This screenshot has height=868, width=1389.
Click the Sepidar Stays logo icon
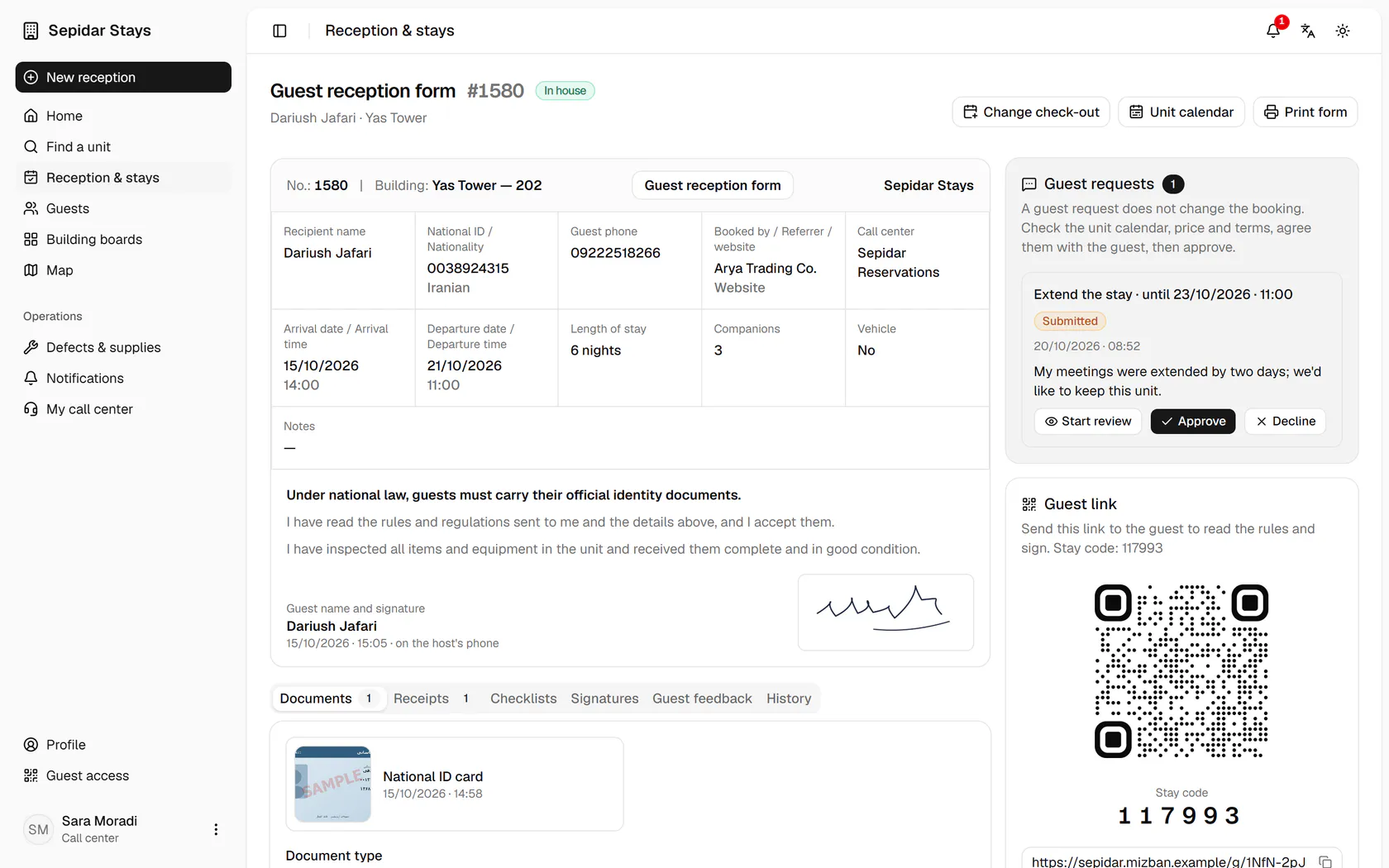(x=31, y=31)
